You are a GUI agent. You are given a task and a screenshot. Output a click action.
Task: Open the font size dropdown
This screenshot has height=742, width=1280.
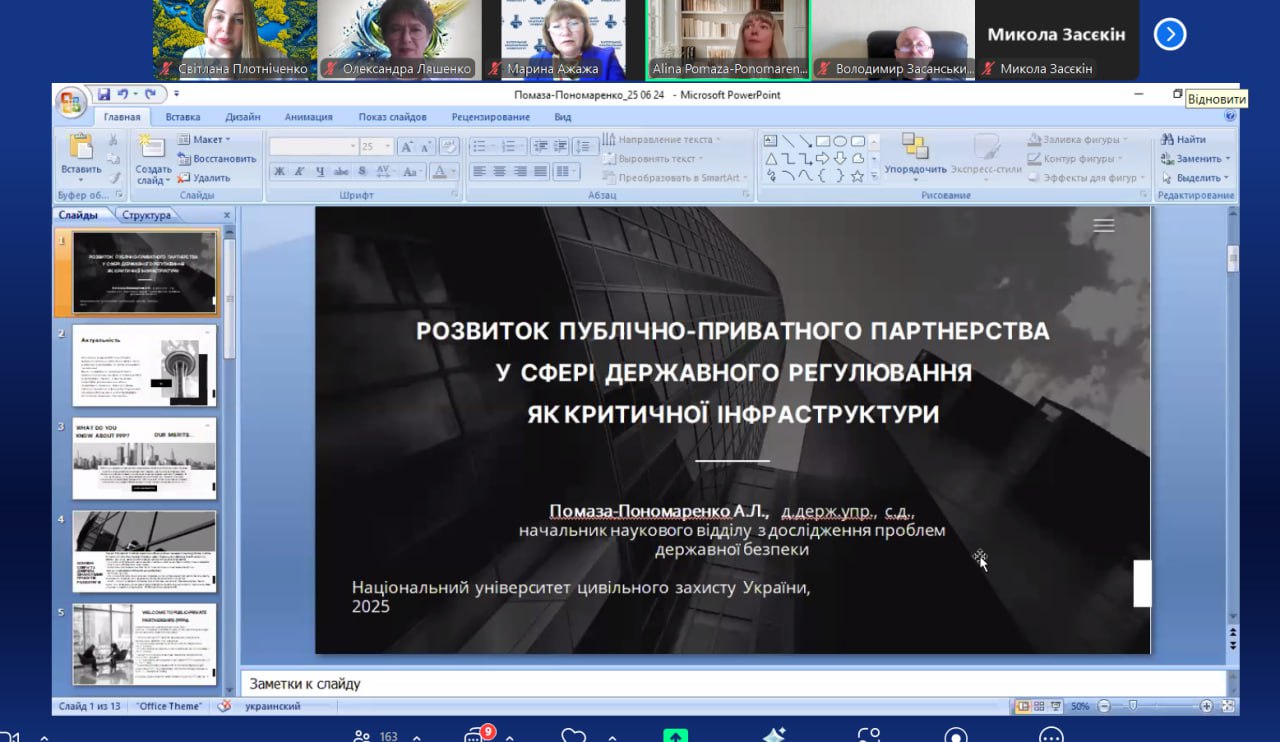[x=388, y=147]
